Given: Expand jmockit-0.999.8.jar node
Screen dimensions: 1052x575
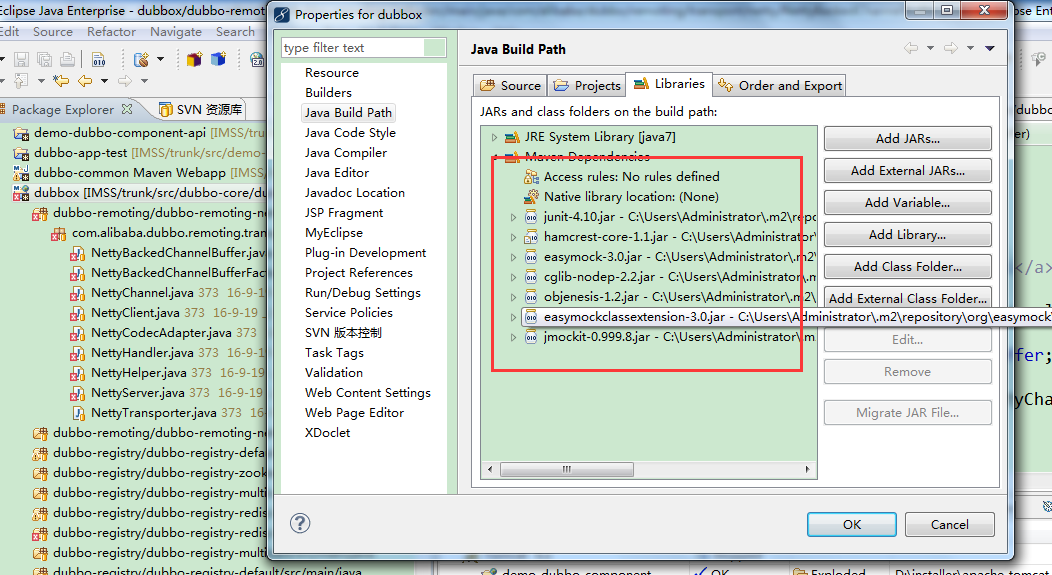Looking at the screenshot, I should tap(513, 337).
